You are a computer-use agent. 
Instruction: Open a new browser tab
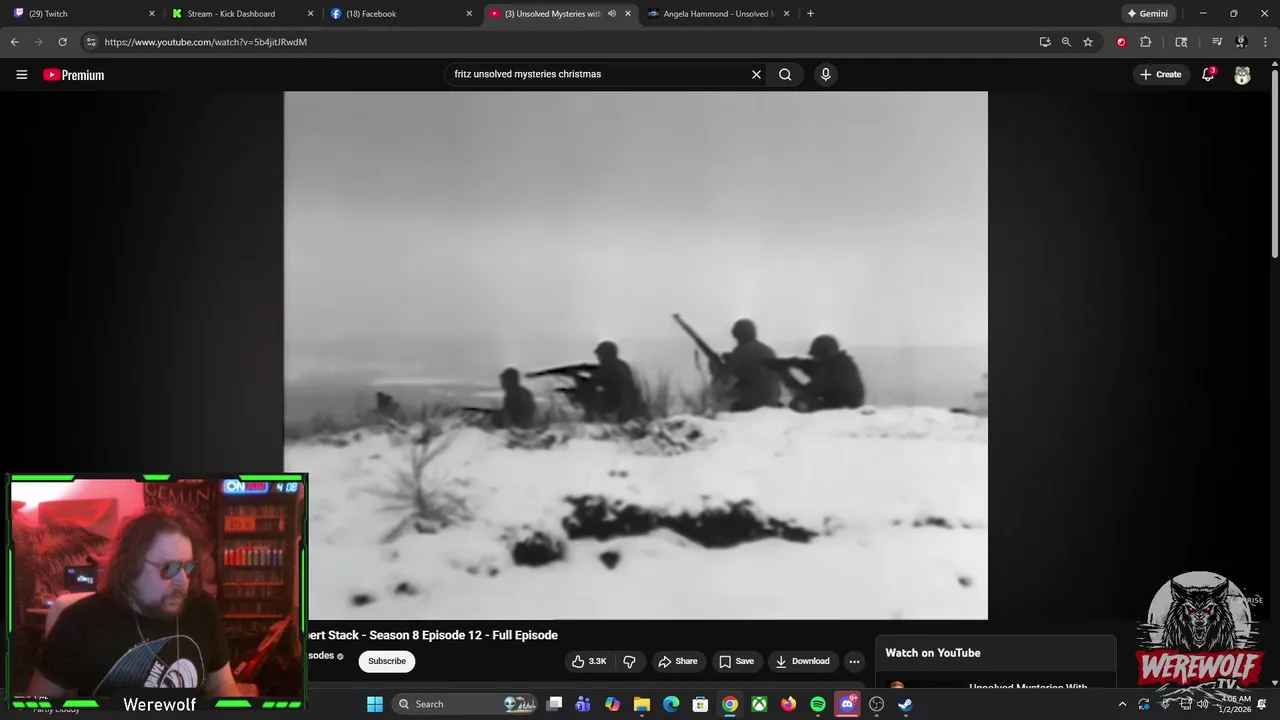point(810,14)
